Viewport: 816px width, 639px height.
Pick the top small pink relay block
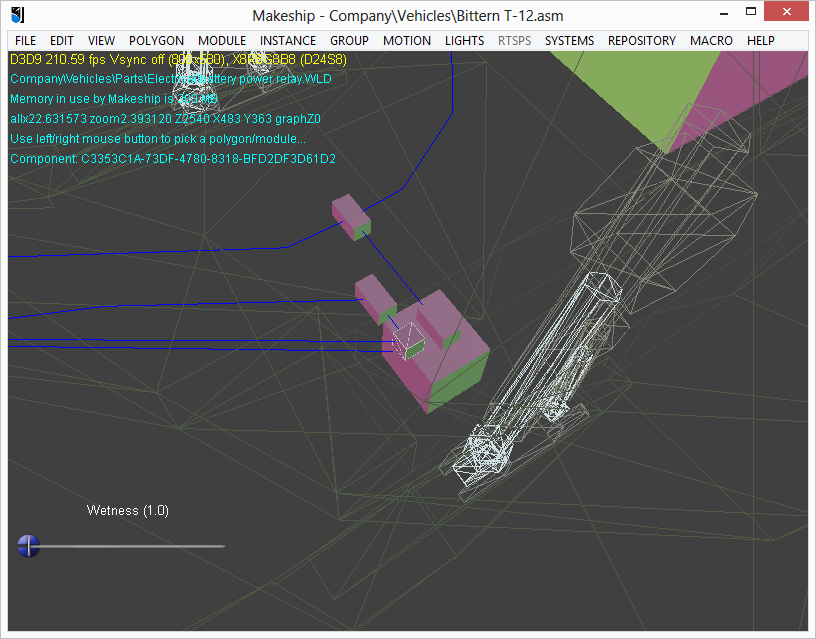point(351,217)
